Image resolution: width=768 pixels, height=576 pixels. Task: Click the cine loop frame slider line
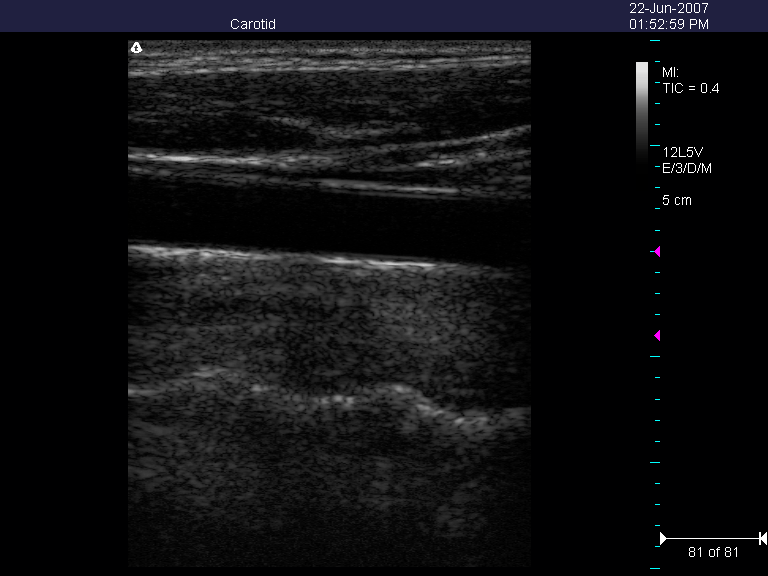coord(712,539)
